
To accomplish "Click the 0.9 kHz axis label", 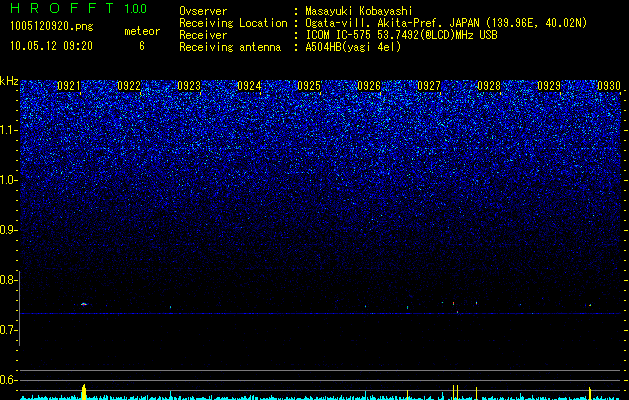I will point(8,230).
